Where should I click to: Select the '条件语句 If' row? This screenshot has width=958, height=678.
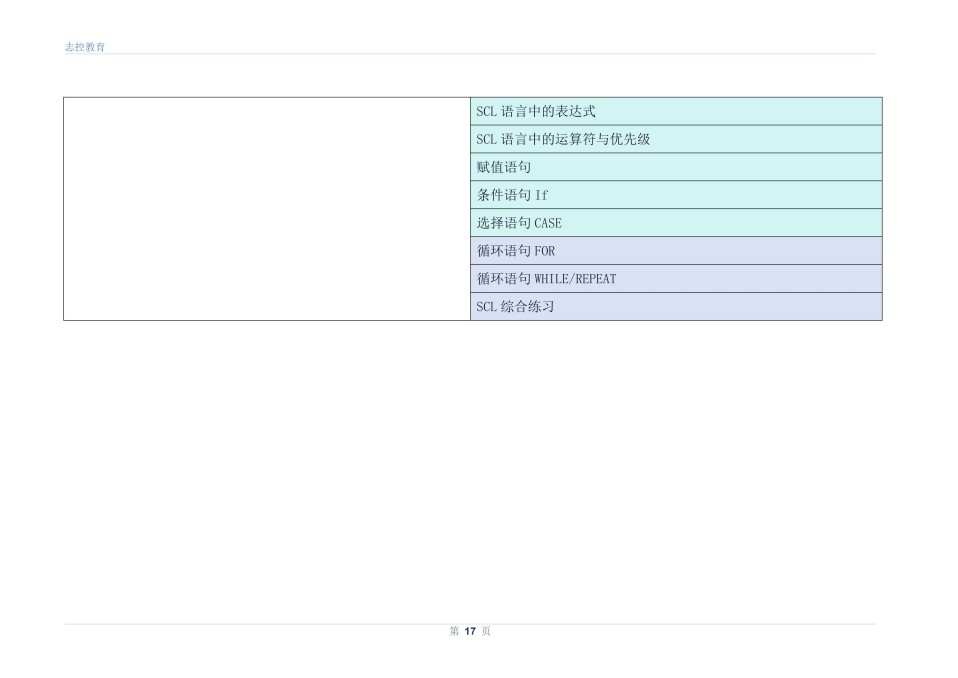click(676, 195)
